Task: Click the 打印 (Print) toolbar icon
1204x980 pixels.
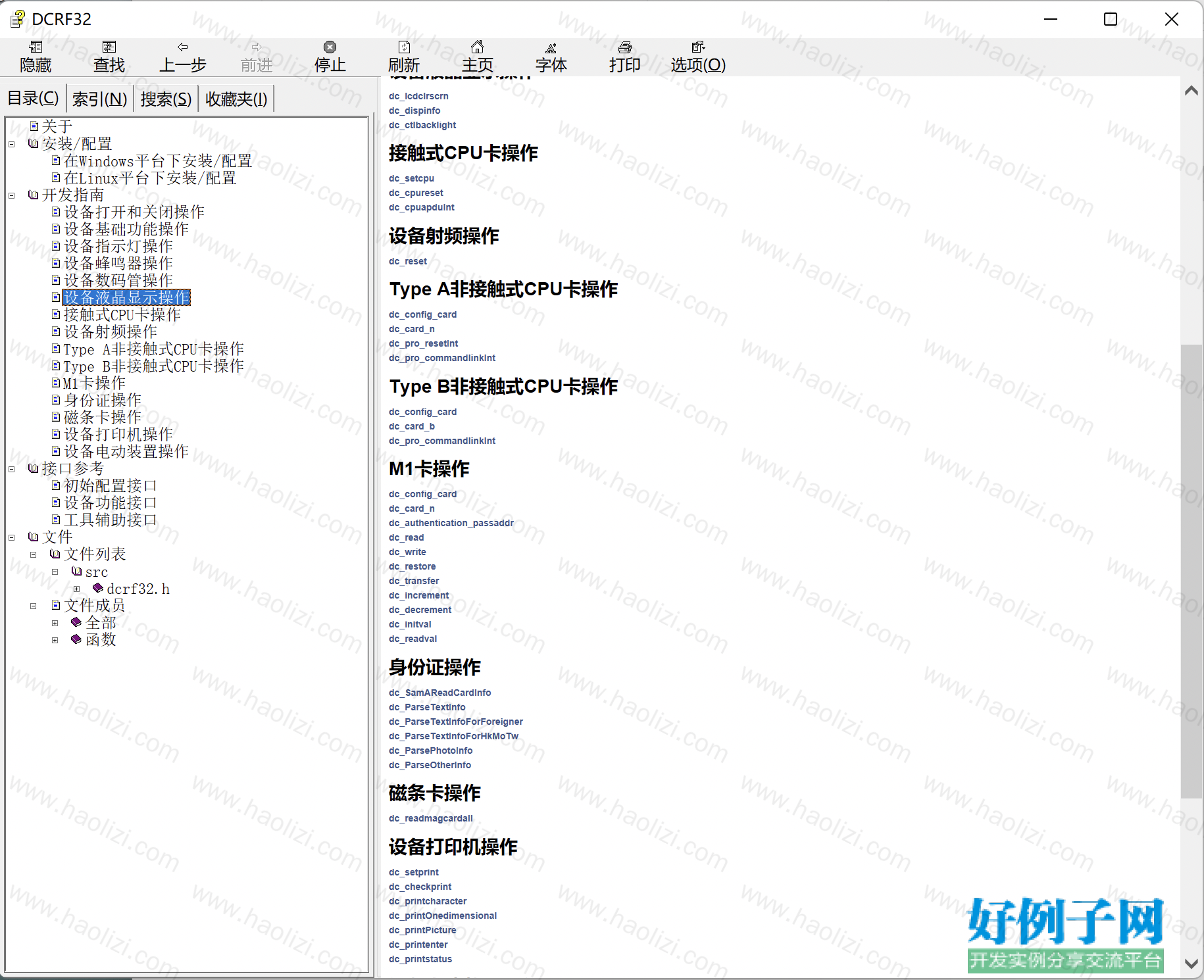Action: tap(625, 47)
